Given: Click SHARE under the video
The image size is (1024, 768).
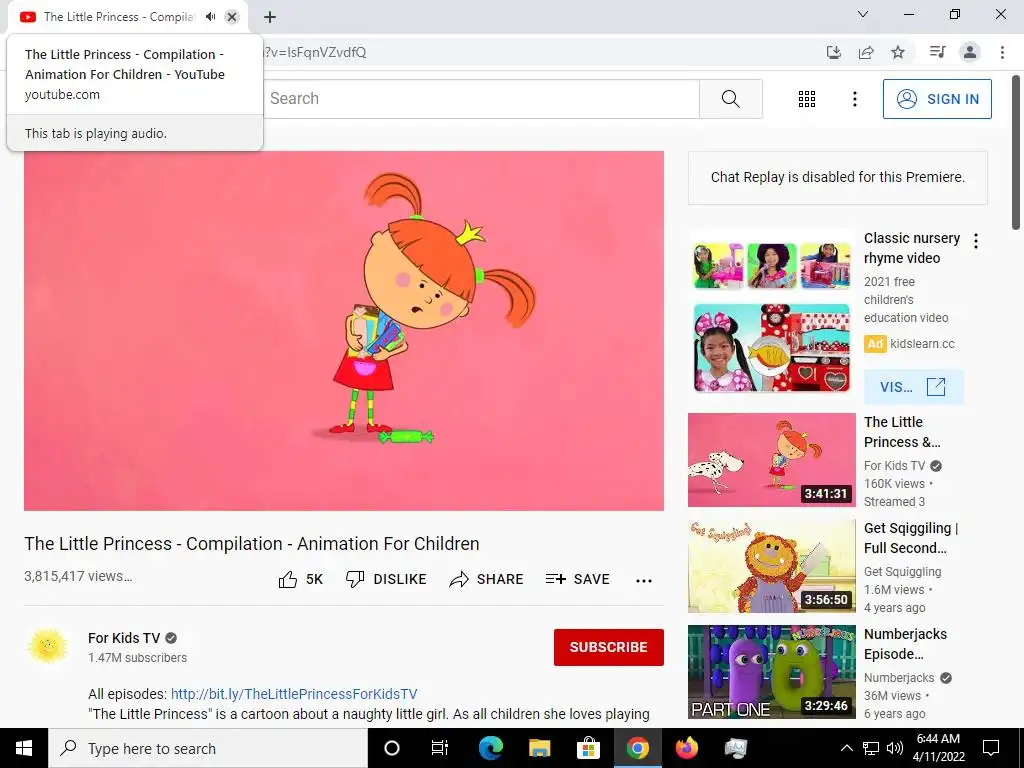Looking at the screenshot, I should [486, 579].
